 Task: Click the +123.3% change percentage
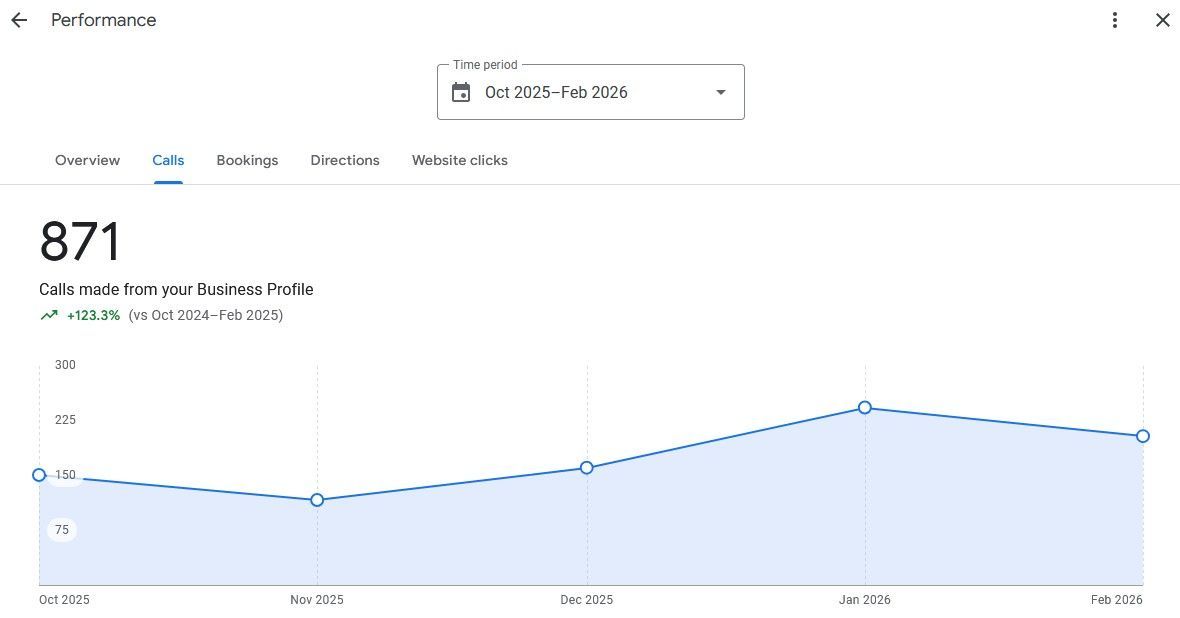pyautogui.click(x=93, y=315)
